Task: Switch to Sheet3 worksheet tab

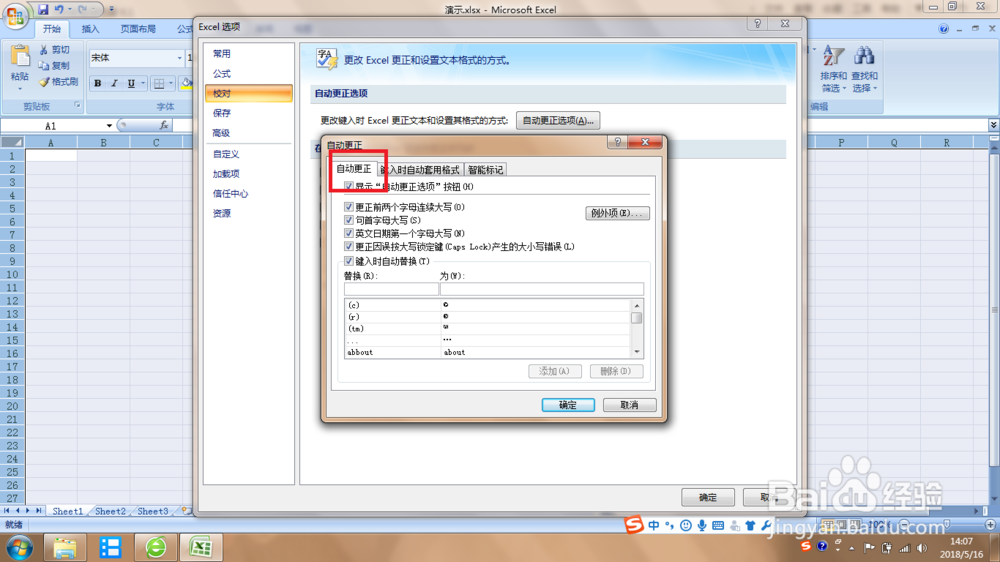Action: point(153,511)
